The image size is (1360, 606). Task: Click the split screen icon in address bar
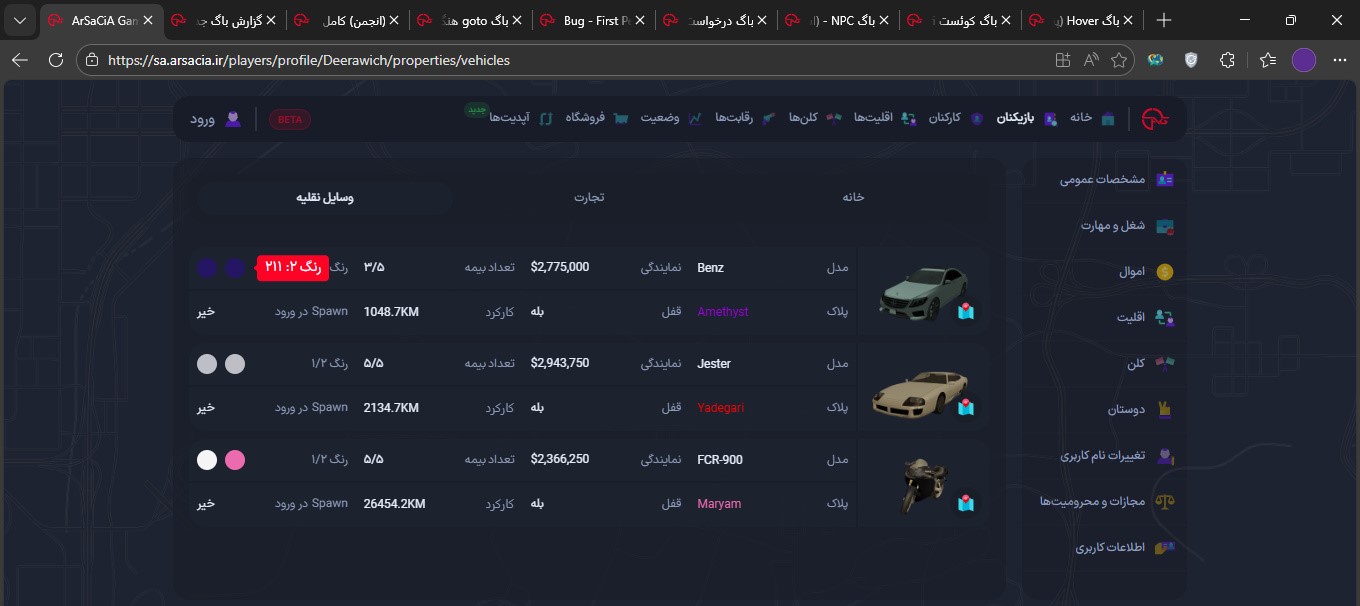tap(1063, 60)
